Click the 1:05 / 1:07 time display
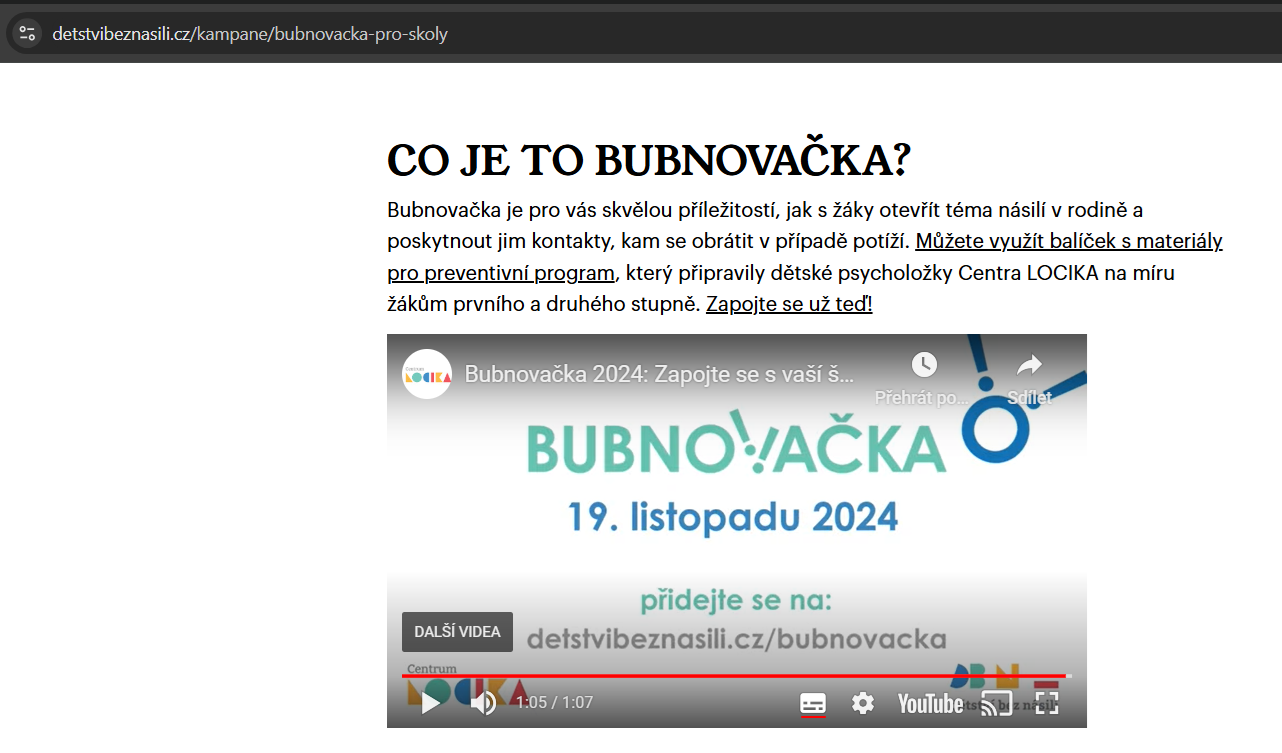The height and width of the screenshot is (753, 1282). tap(555, 703)
